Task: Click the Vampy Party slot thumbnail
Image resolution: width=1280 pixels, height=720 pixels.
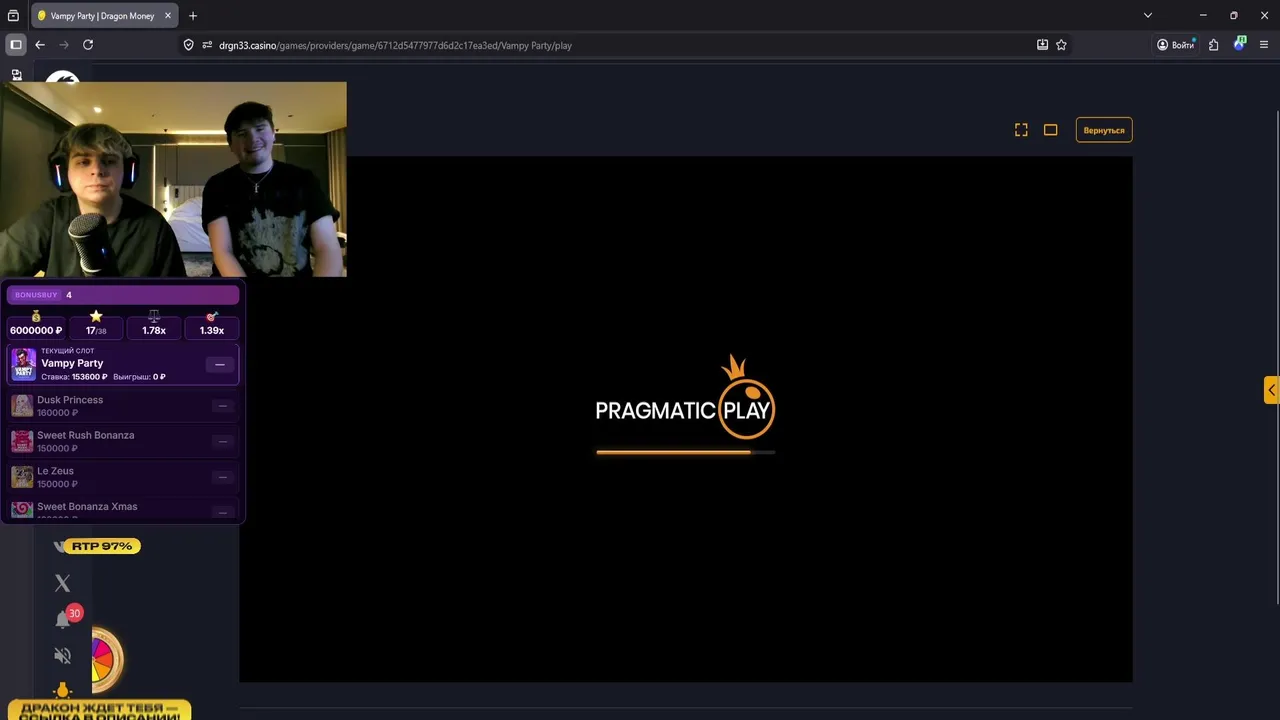Action: tap(24, 364)
